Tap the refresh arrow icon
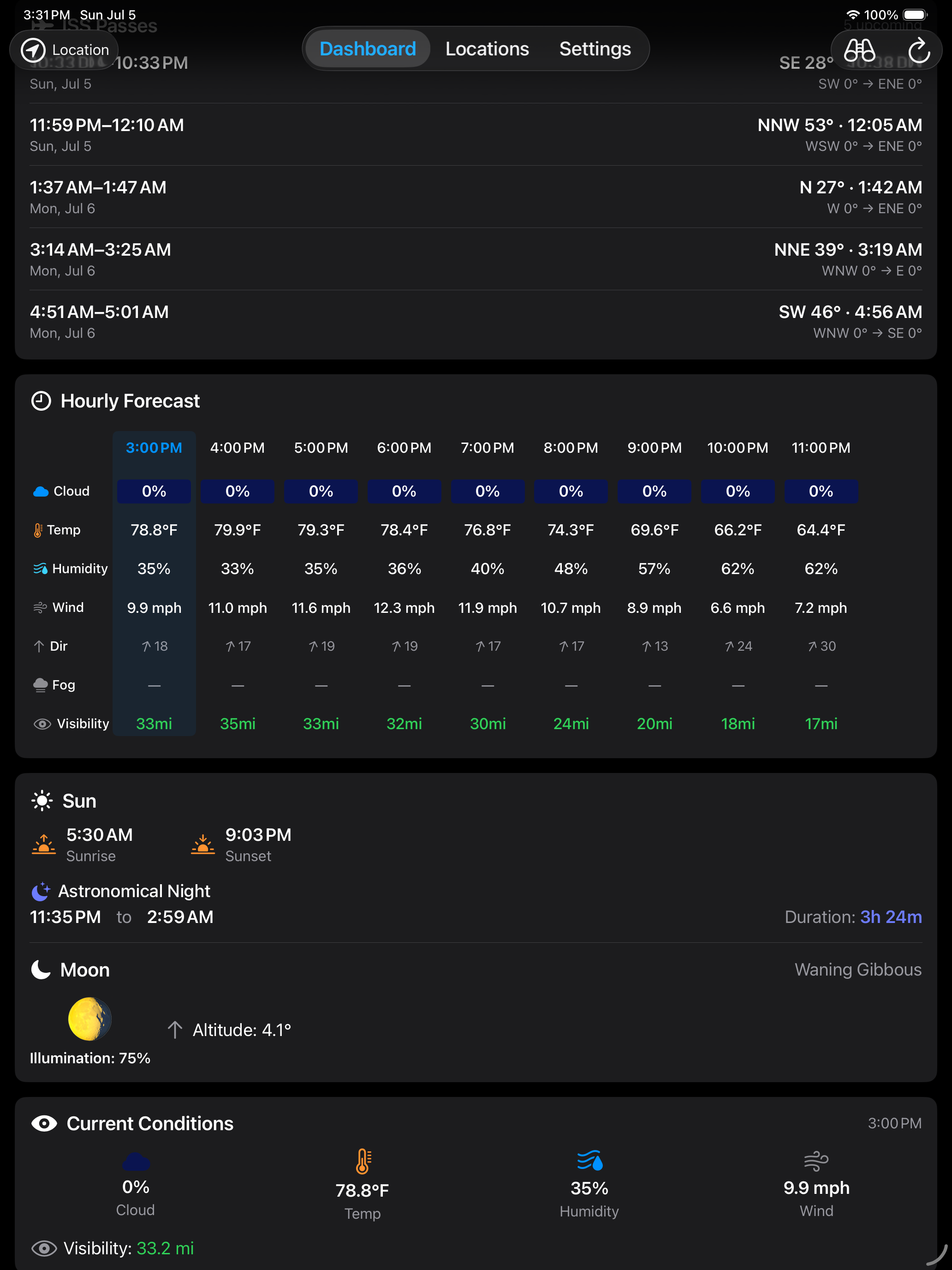The height and width of the screenshot is (1270, 952). (919, 50)
